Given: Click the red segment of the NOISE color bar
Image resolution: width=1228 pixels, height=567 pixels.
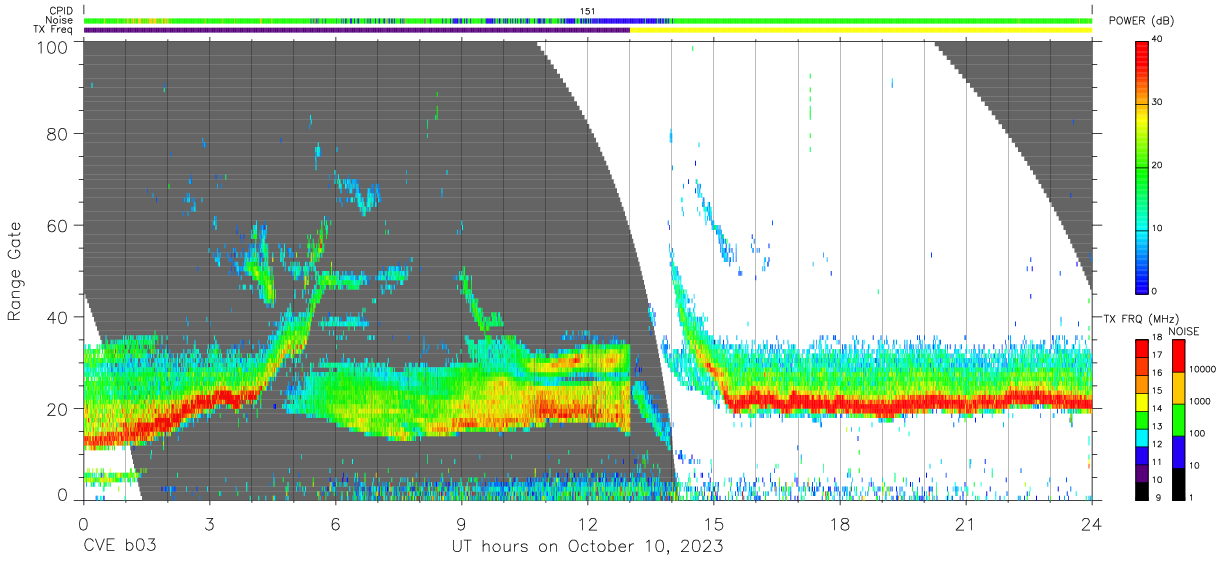Looking at the screenshot, I should click(1178, 356).
